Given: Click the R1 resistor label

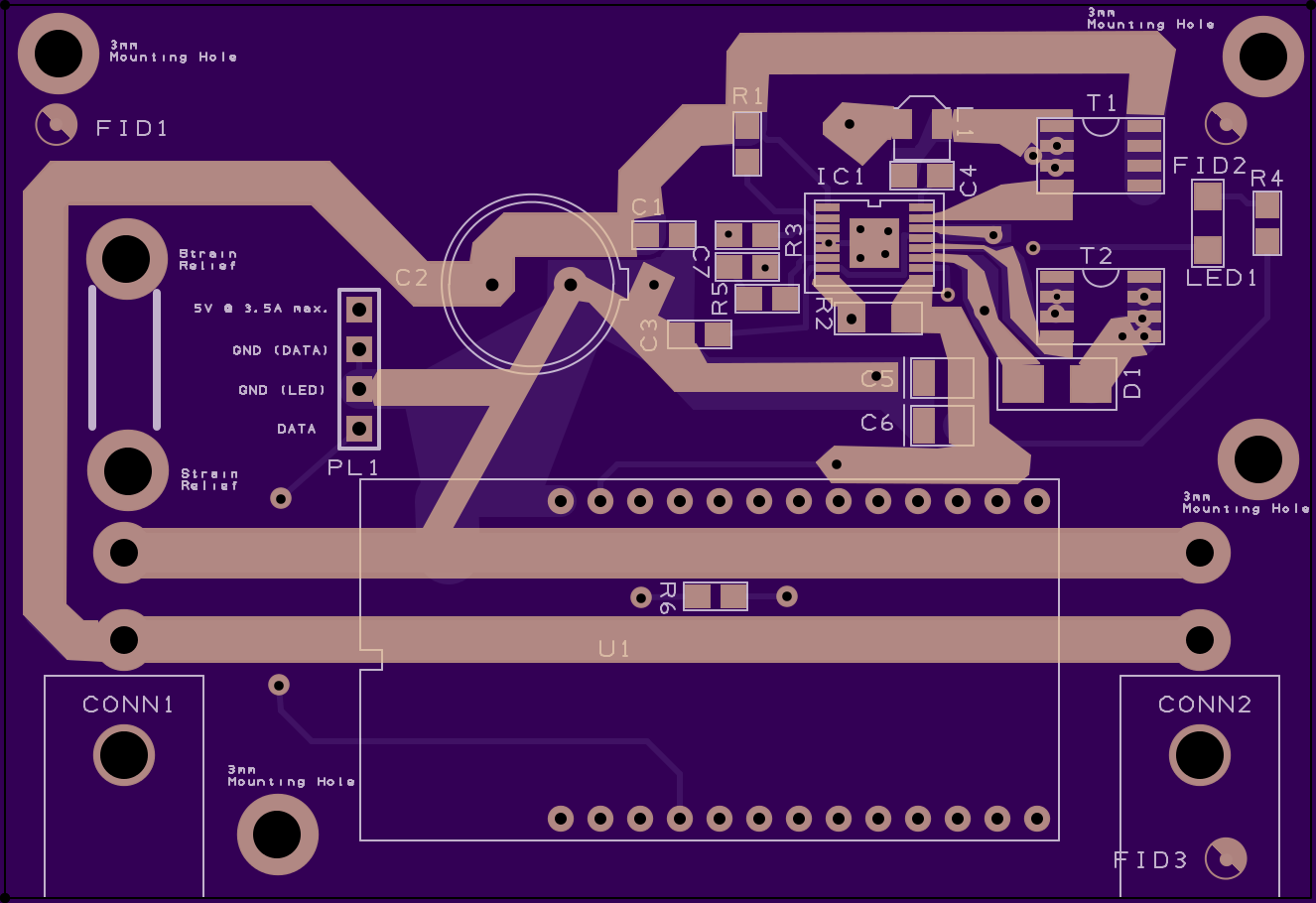Looking at the screenshot, I should [748, 96].
